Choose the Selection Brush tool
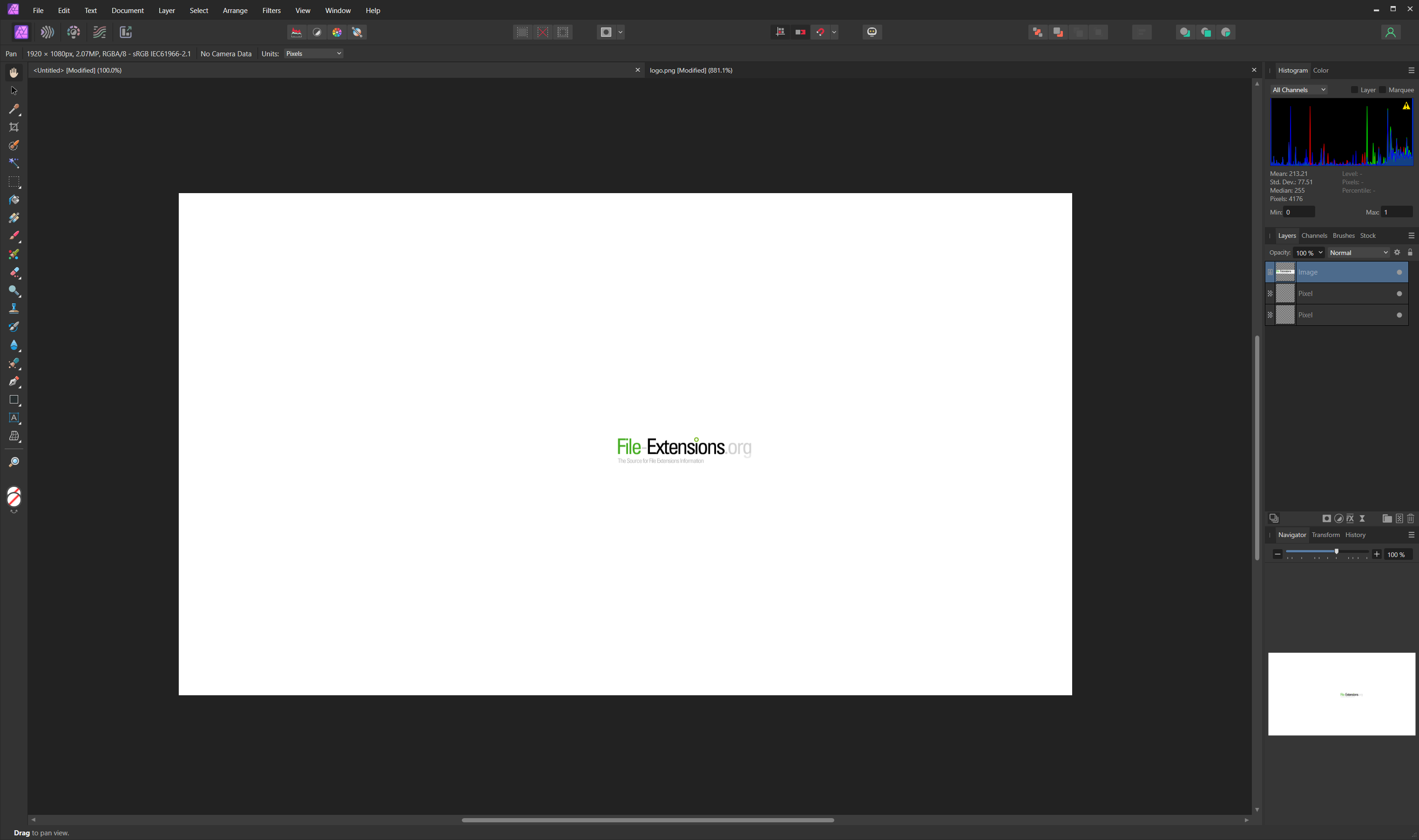This screenshot has height=840, width=1419. (x=14, y=146)
